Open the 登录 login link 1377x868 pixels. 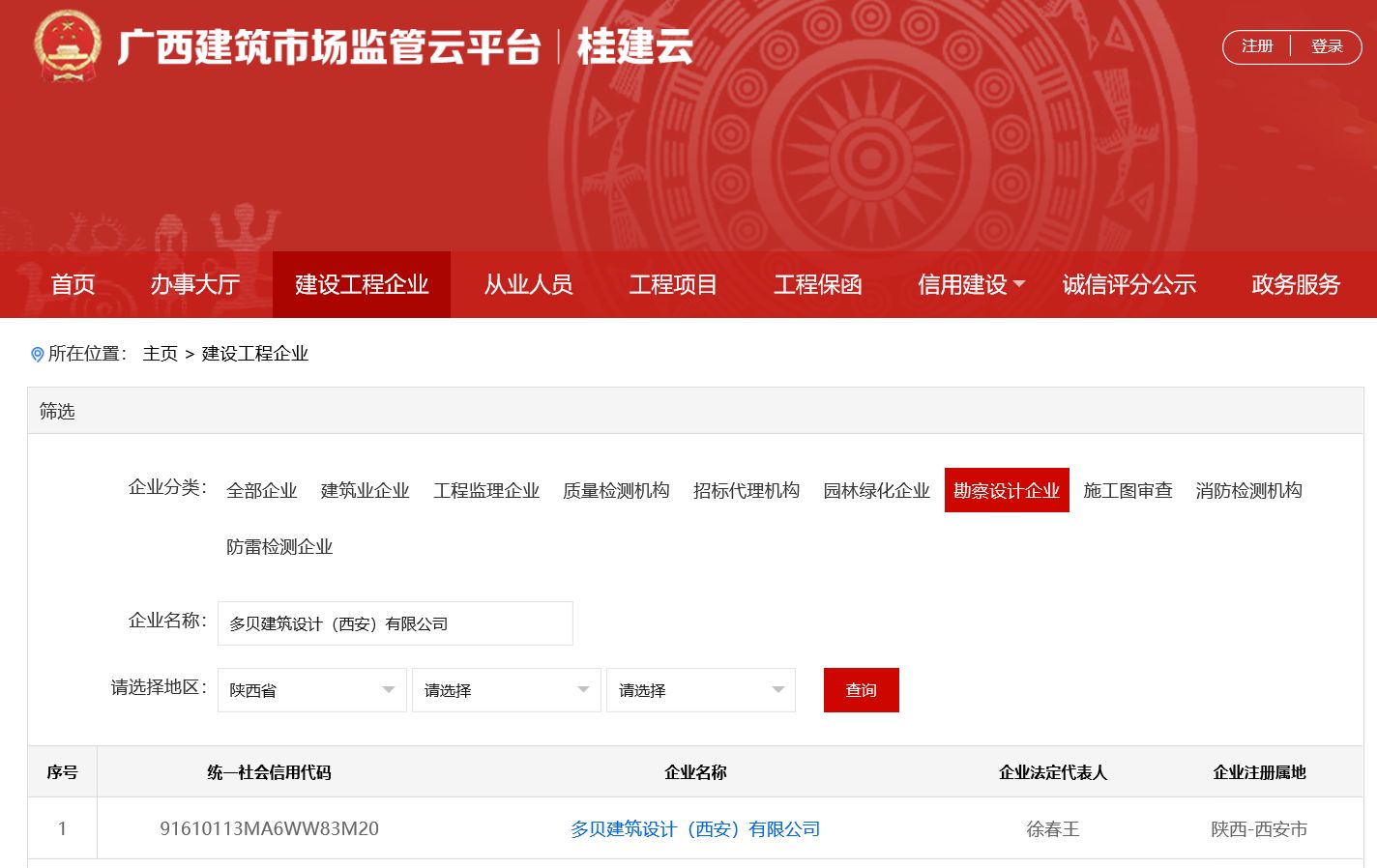pyautogui.click(x=1327, y=46)
